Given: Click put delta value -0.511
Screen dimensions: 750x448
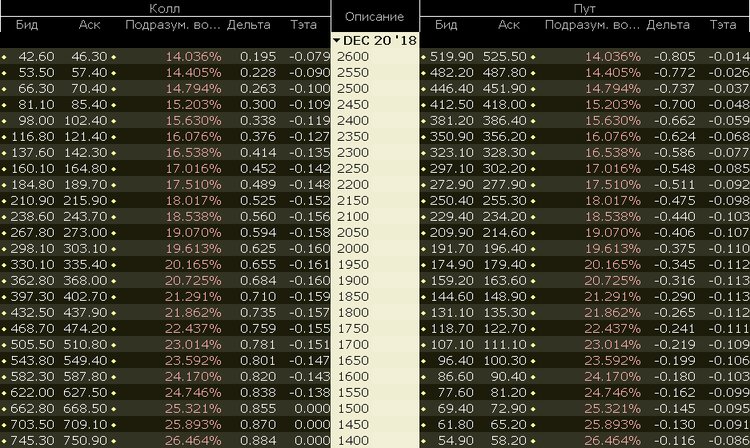Looking at the screenshot, I should pos(675,185).
